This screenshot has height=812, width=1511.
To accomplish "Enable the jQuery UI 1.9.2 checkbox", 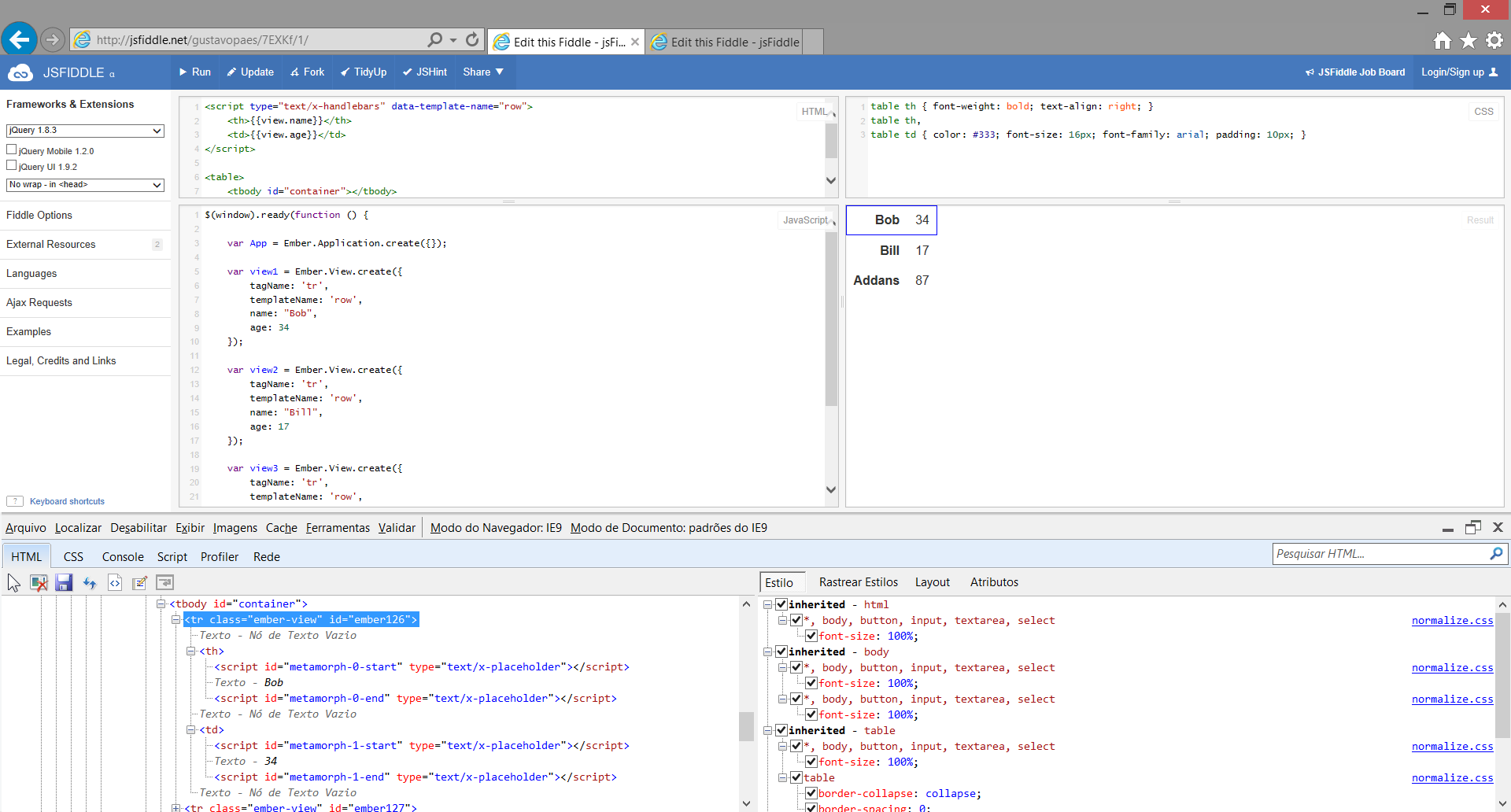I will (x=12, y=165).
